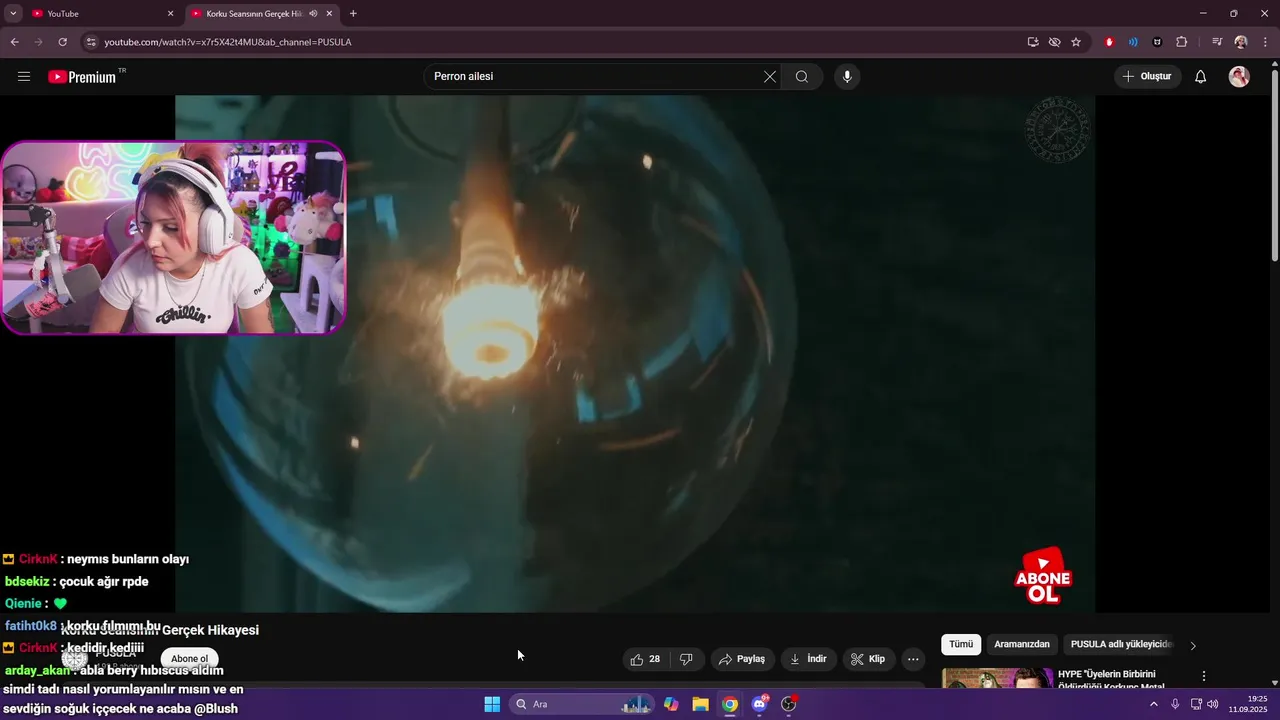Reload the current page
The width and height of the screenshot is (1280, 720).
[x=62, y=42]
